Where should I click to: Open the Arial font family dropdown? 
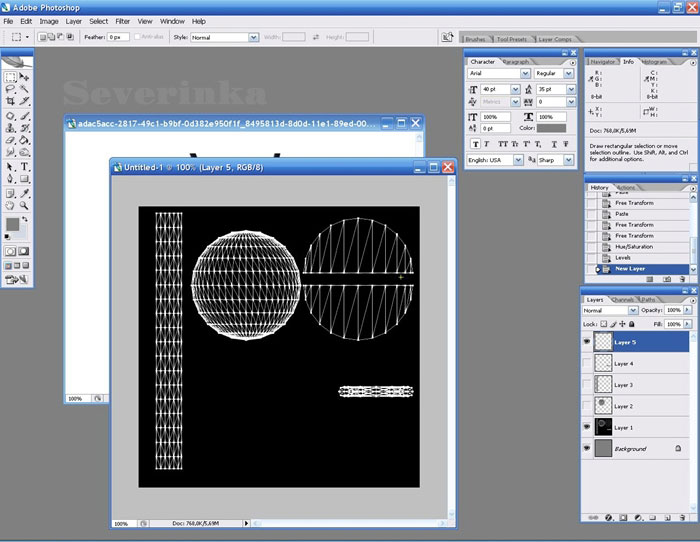point(526,74)
